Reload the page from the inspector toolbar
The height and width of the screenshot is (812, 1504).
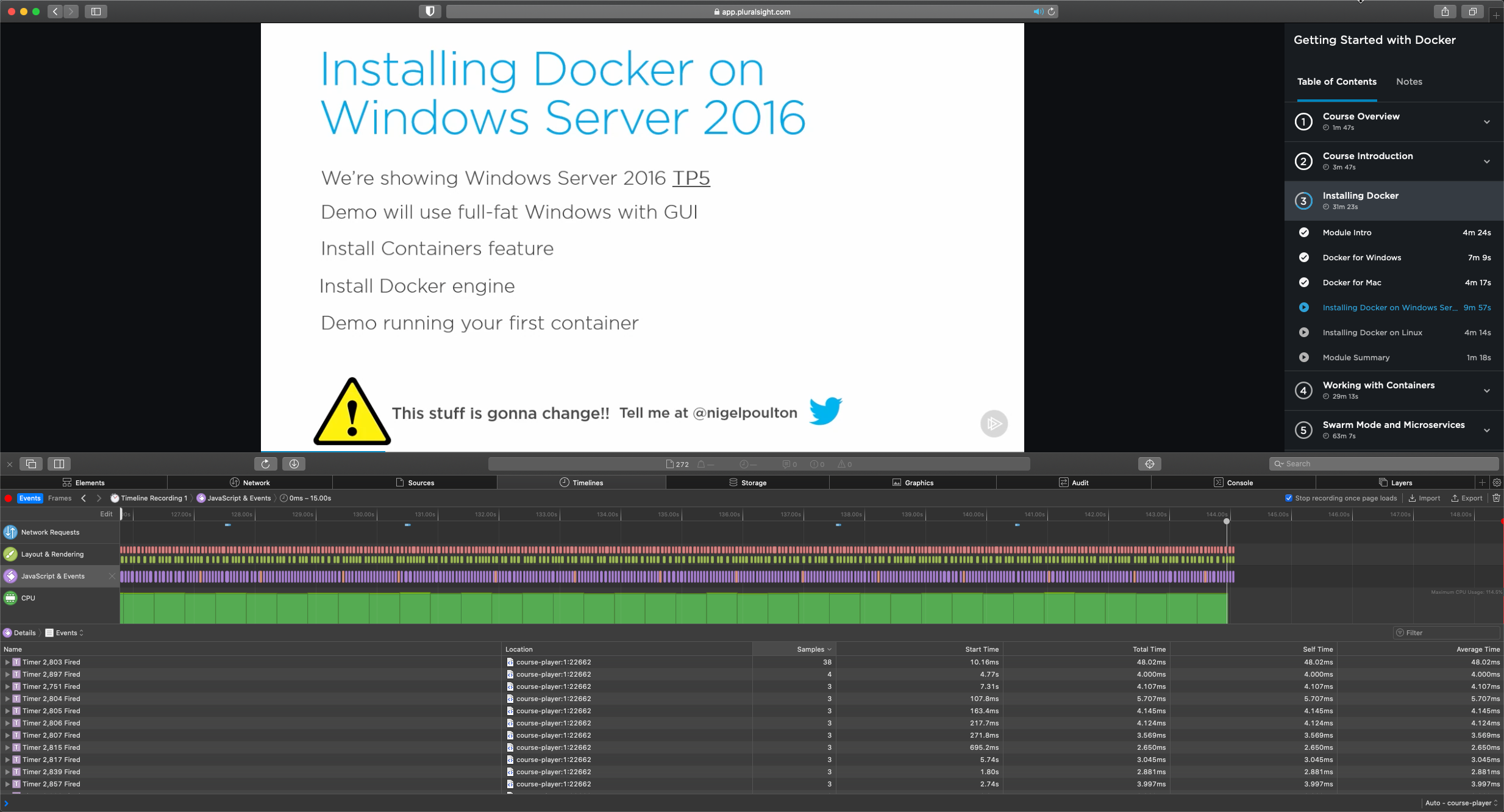point(265,463)
